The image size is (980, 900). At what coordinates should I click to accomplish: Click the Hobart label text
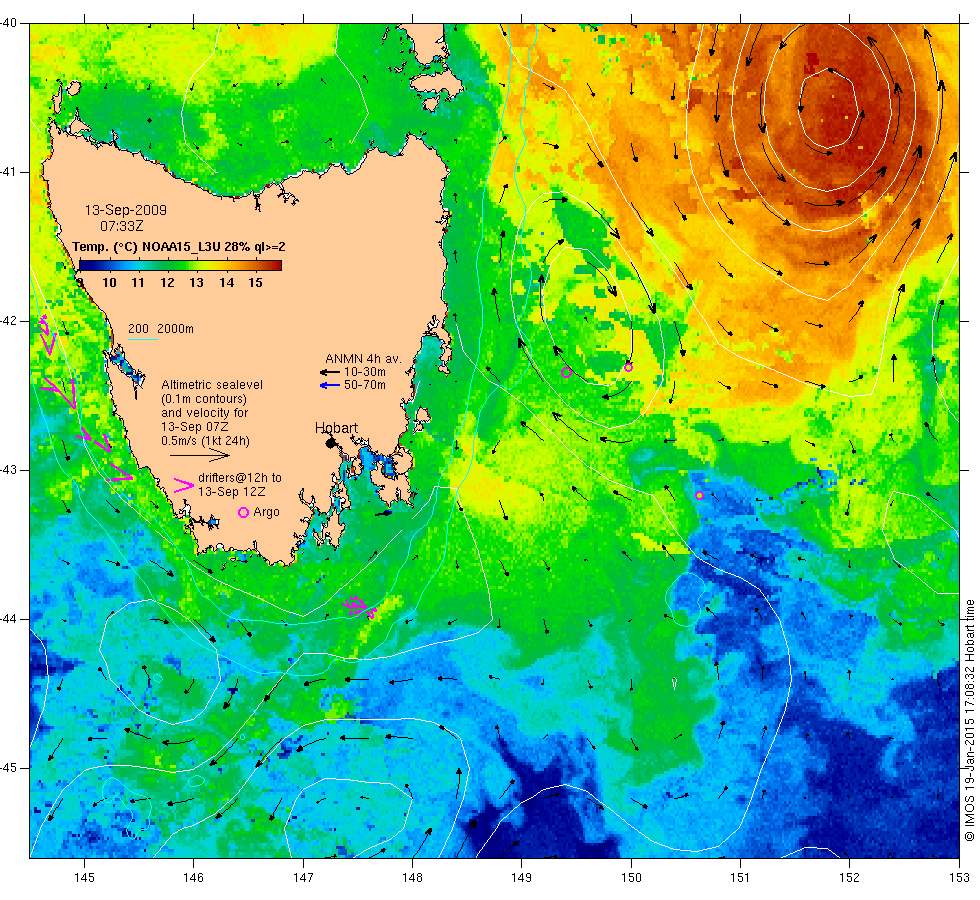pos(336,428)
